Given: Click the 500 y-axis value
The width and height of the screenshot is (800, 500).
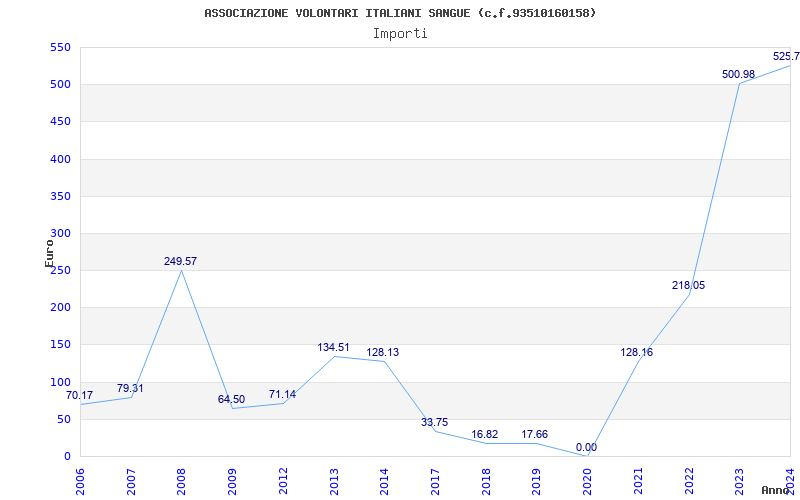Looking at the screenshot, I should (60, 85).
